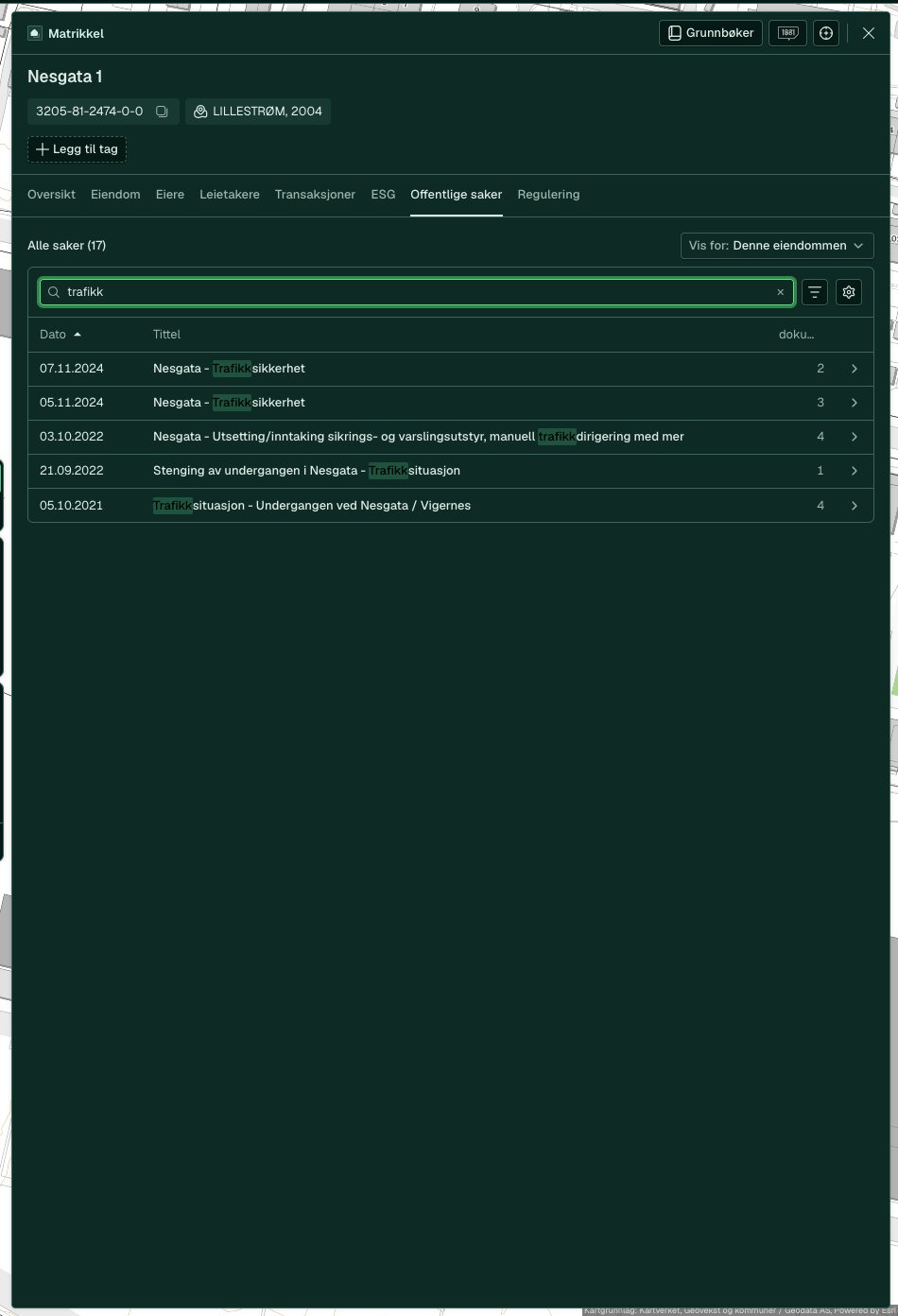Add a tag with Legg til tag

pos(77,149)
